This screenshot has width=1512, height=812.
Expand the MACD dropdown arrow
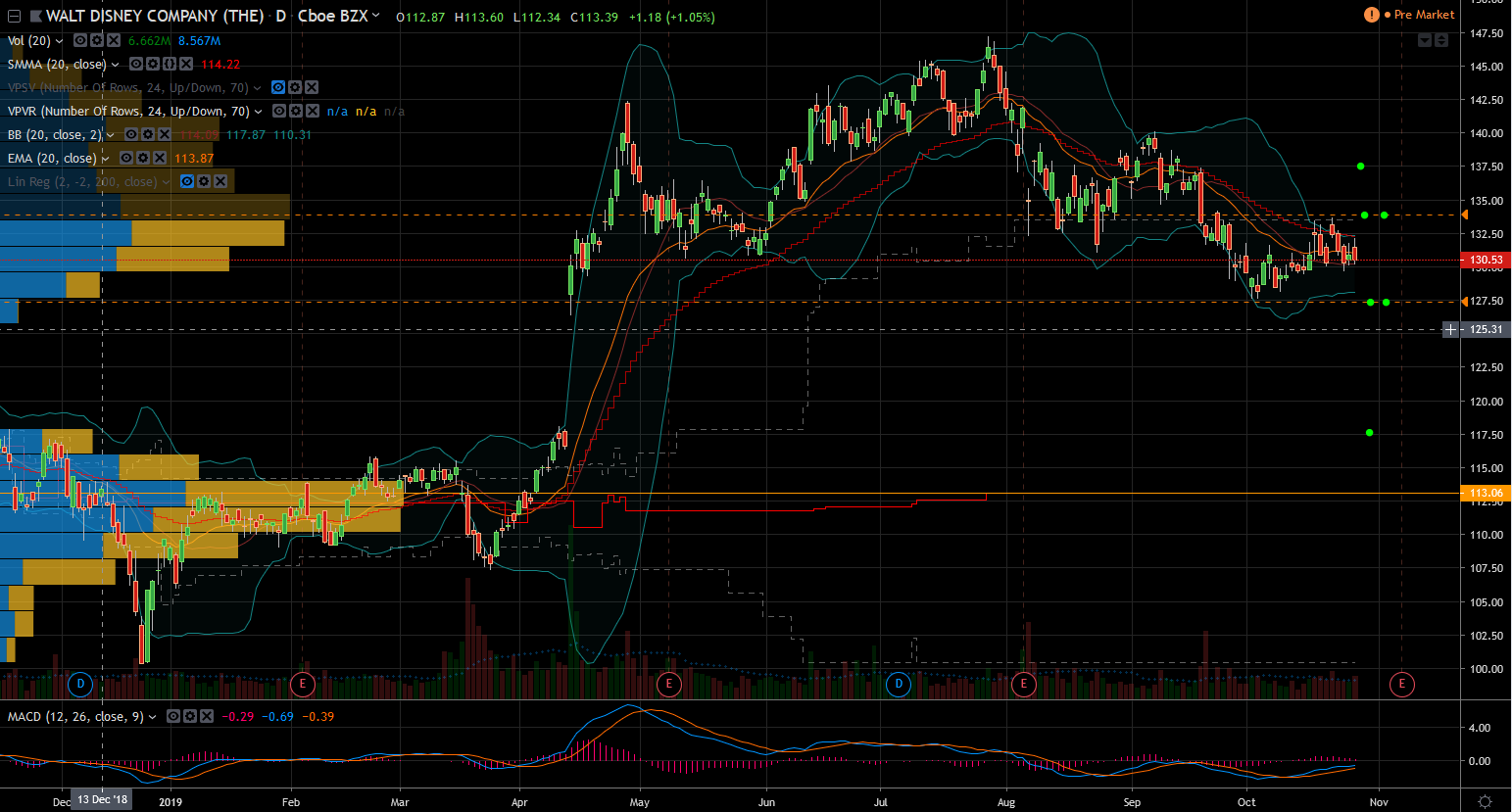coord(153,717)
